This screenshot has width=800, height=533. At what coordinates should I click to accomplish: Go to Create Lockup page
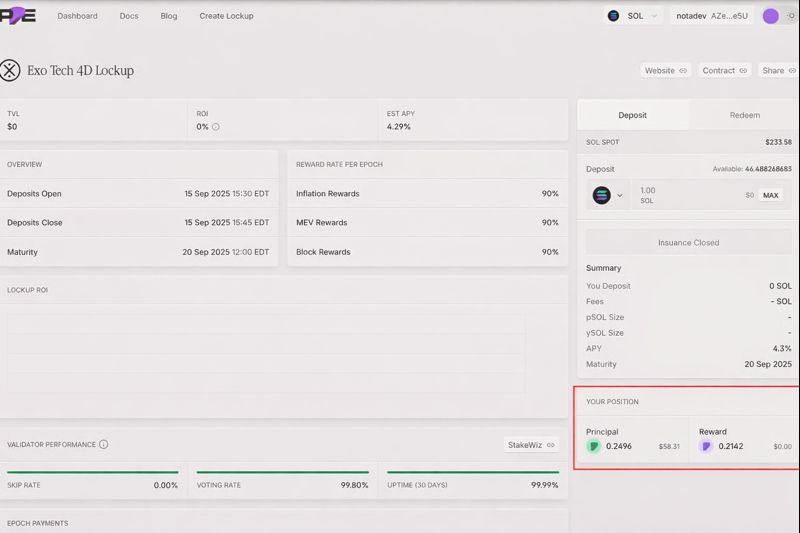coord(226,16)
